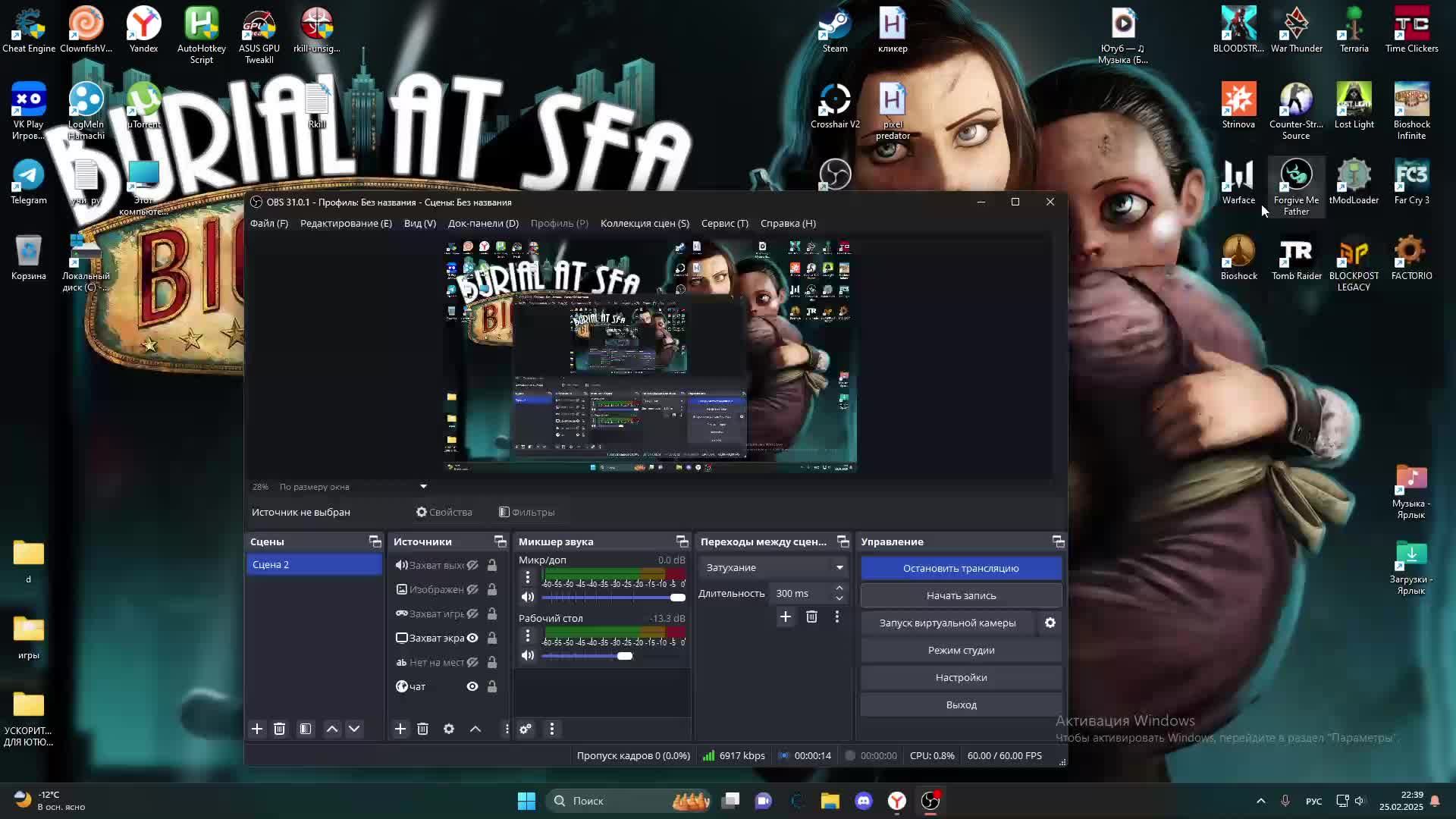
Task: Click Начать запись button
Action: pyautogui.click(x=961, y=595)
